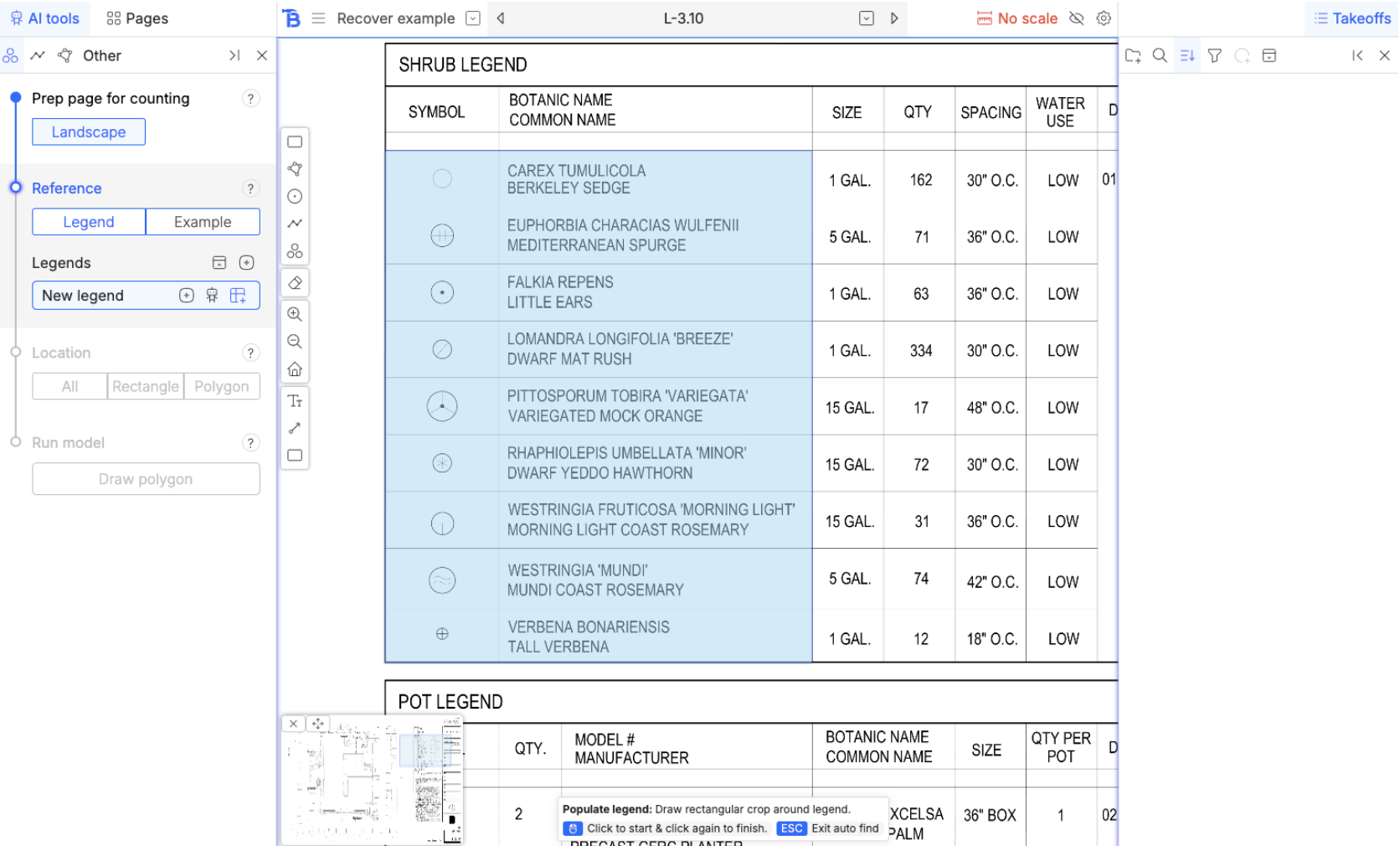
Task: Filter the takeoffs list
Action: click(x=1215, y=55)
